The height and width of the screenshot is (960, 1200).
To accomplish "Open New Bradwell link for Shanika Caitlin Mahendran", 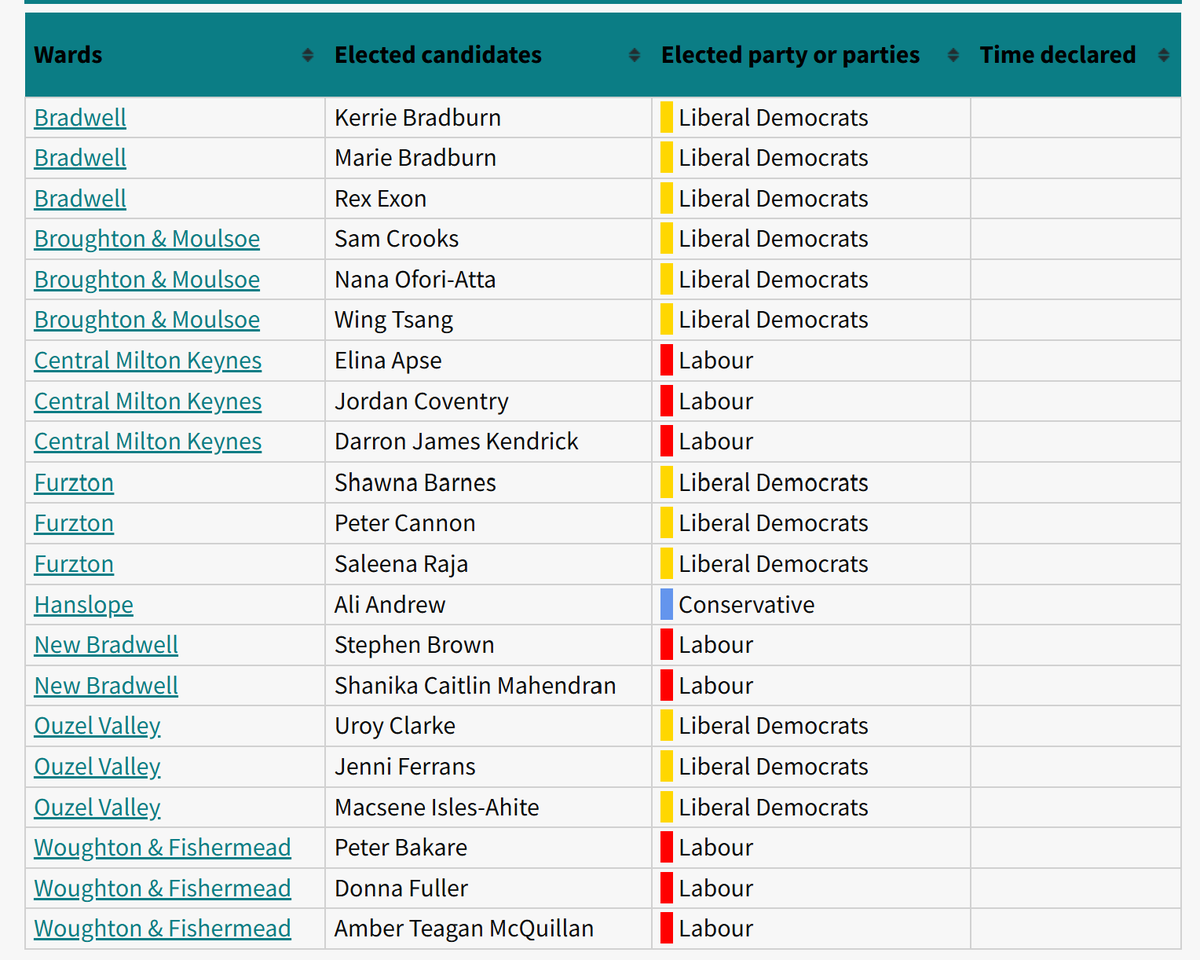I will [106, 686].
